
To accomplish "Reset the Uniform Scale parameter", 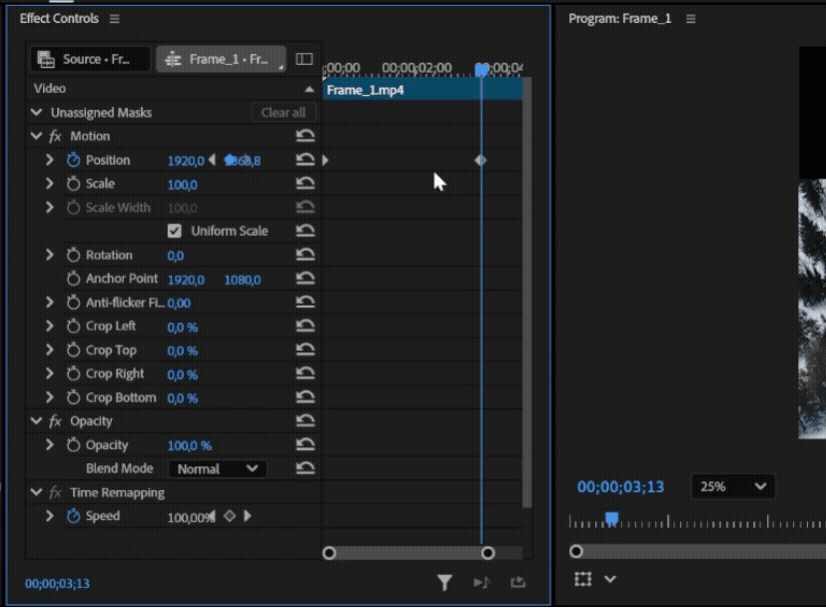I will [305, 231].
